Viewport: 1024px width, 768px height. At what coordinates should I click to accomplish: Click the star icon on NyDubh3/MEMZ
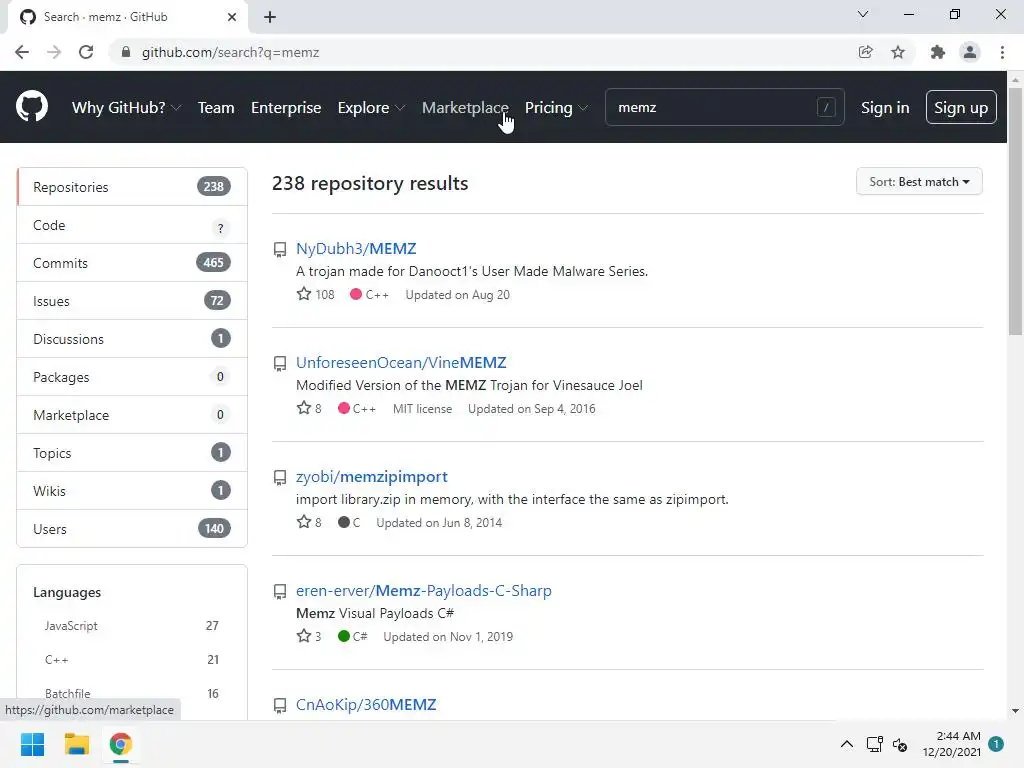point(304,294)
